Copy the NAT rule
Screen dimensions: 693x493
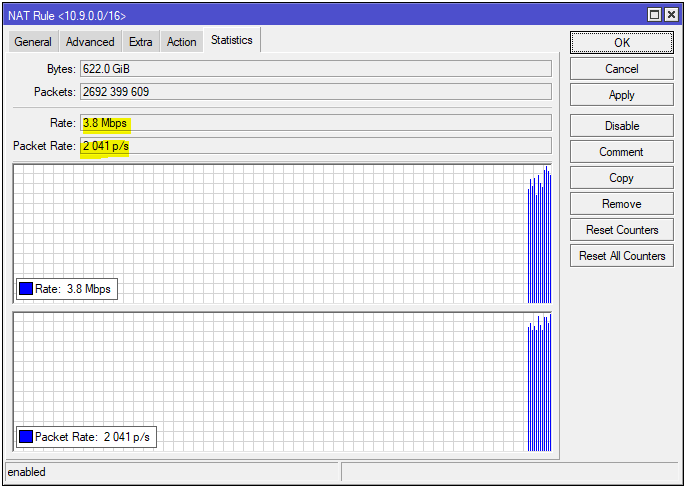(x=621, y=178)
